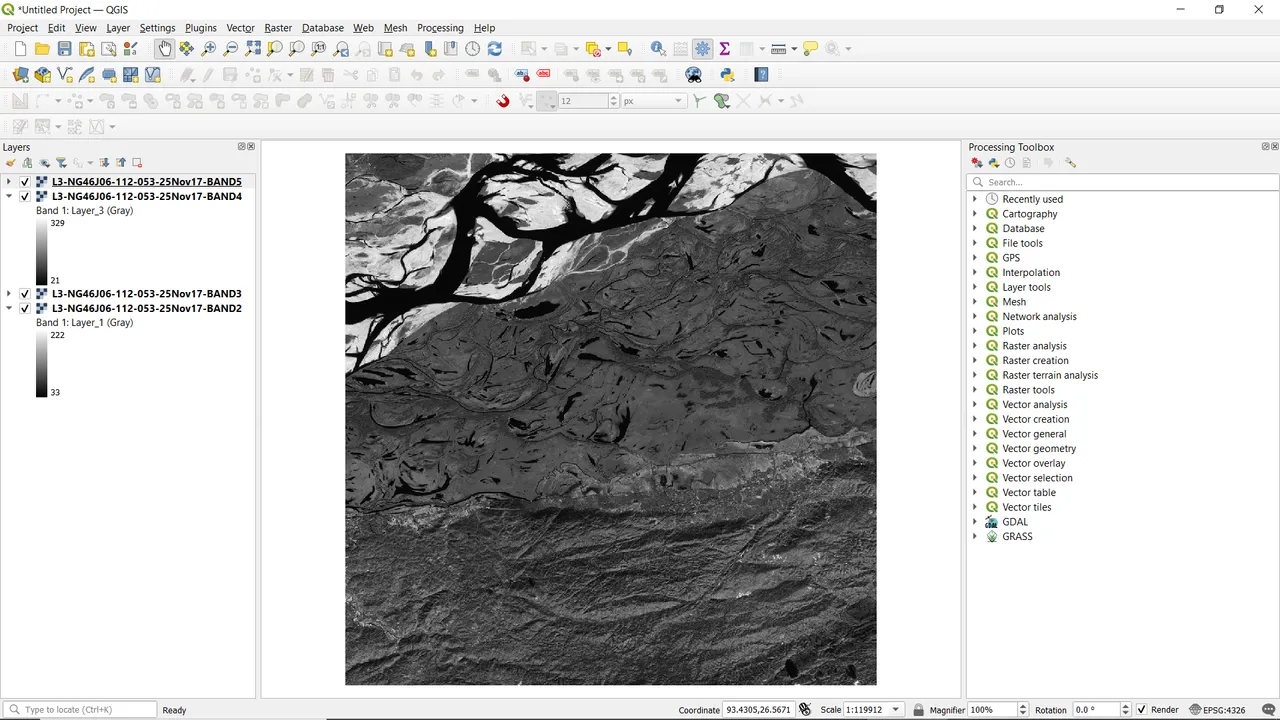Click Collapse All layers icon
Screen dimensions: 1280x720
tap(121, 162)
